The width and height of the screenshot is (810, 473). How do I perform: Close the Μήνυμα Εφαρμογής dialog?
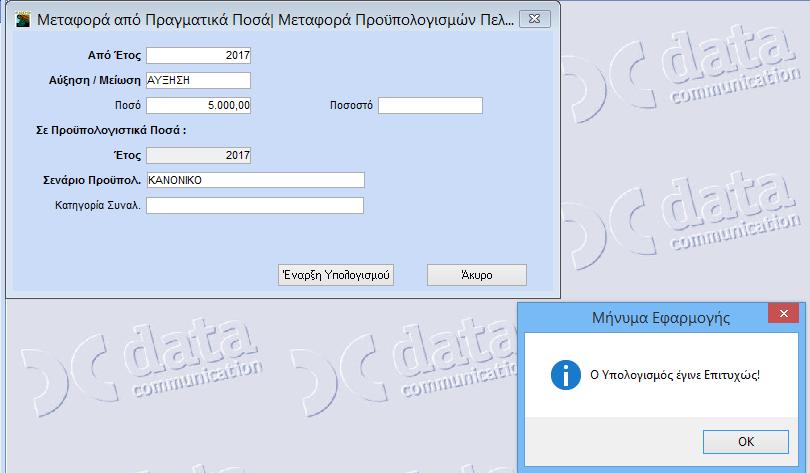click(783, 313)
